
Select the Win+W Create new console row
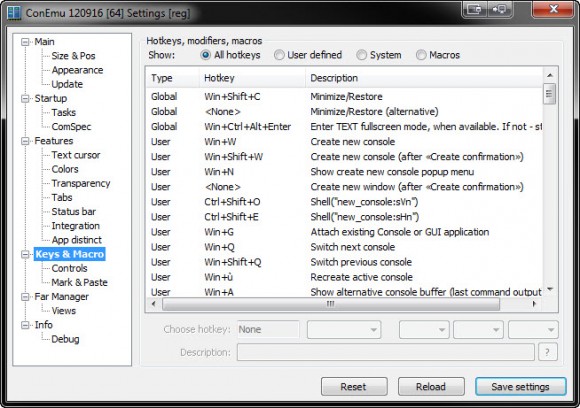tap(344, 142)
